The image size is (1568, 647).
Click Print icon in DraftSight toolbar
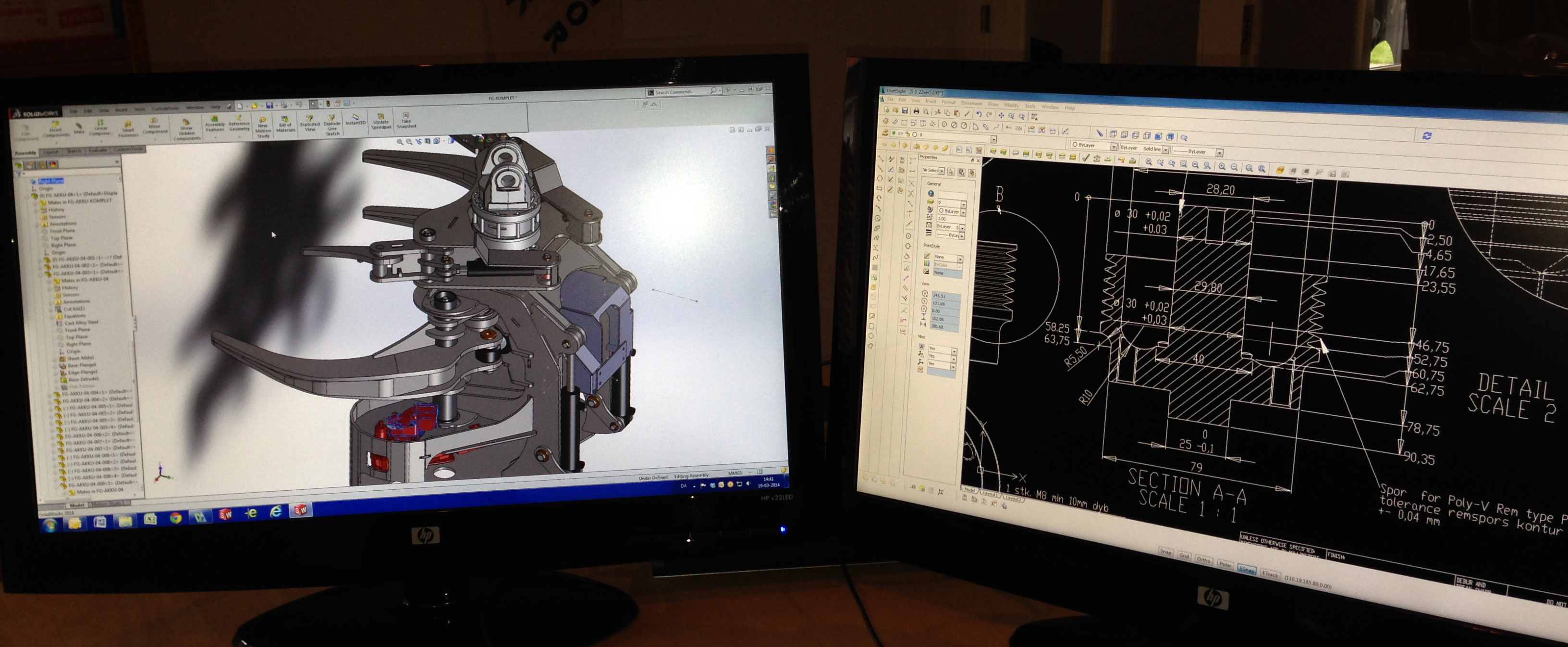point(916,111)
